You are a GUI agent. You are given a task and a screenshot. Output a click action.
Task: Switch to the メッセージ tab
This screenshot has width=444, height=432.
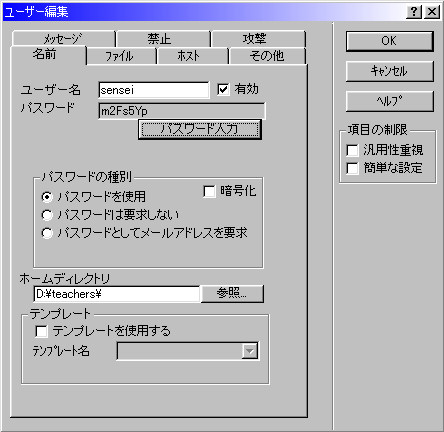coord(63,39)
